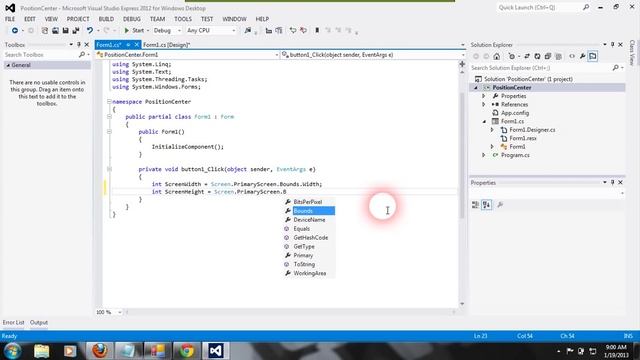The width and height of the screenshot is (640, 360).
Task: Click the View Code icon in Solution Explorer
Action: tap(572, 56)
